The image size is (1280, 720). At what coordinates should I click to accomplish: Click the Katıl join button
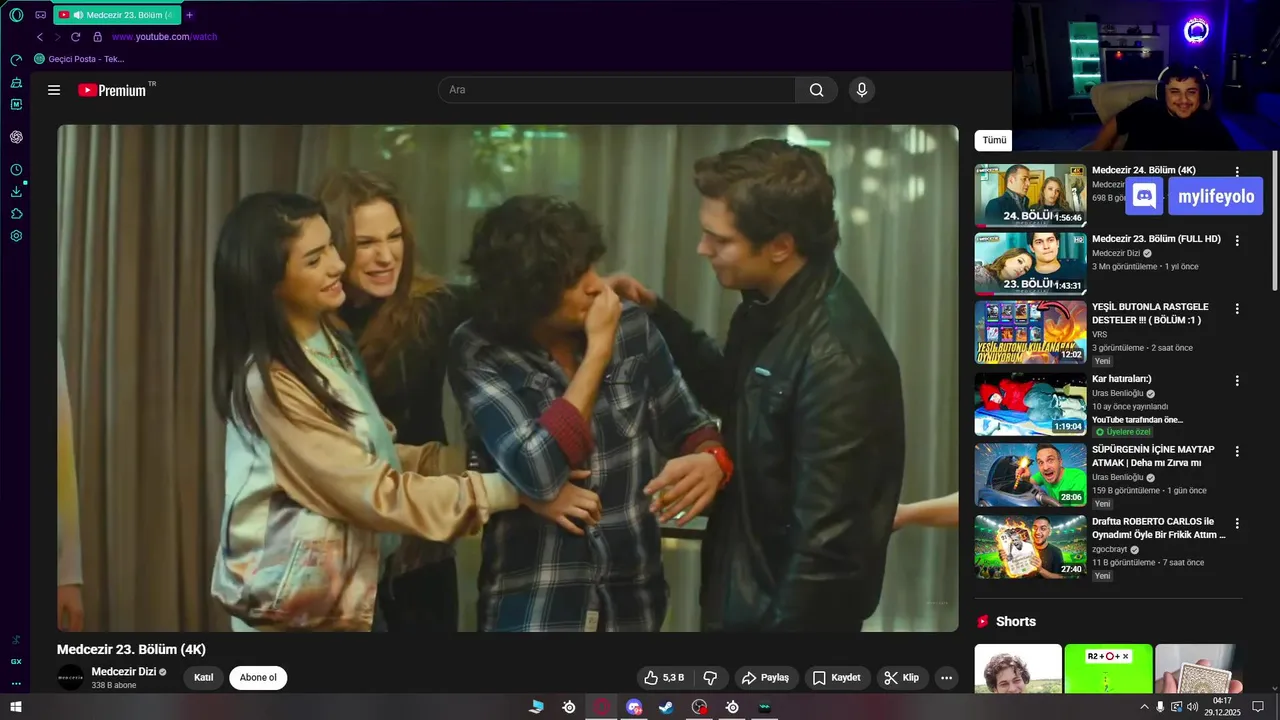coord(203,677)
